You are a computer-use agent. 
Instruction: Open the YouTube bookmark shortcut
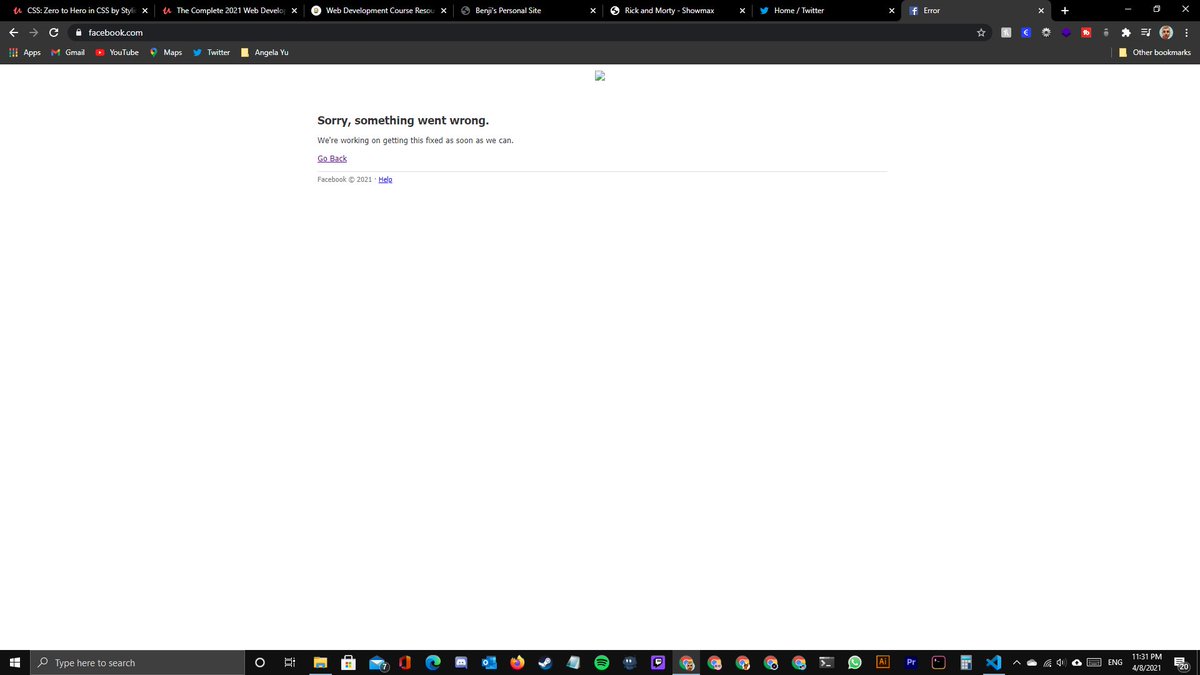[x=117, y=52]
